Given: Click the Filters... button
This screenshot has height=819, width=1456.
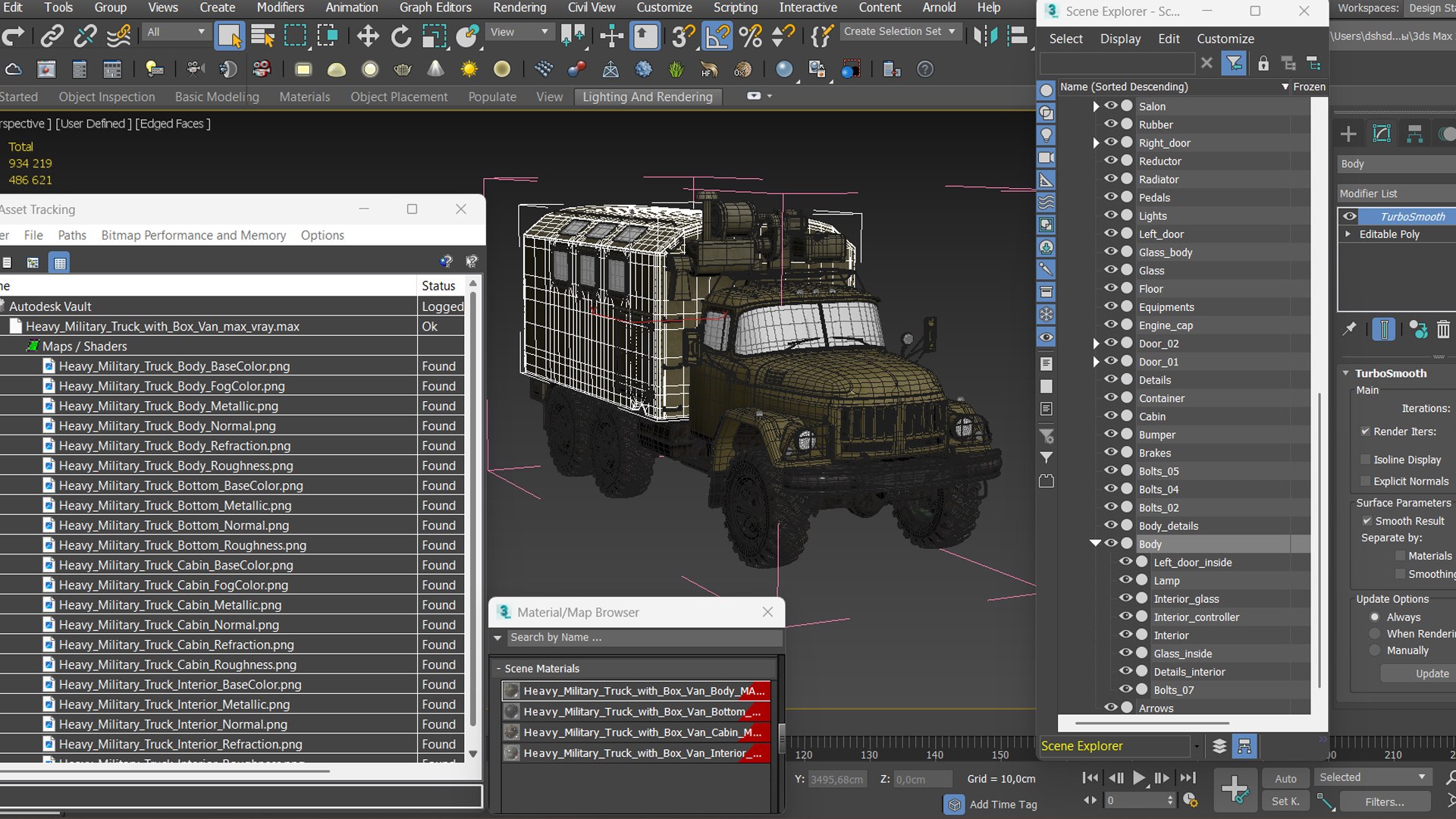Looking at the screenshot, I should click(x=1385, y=802).
